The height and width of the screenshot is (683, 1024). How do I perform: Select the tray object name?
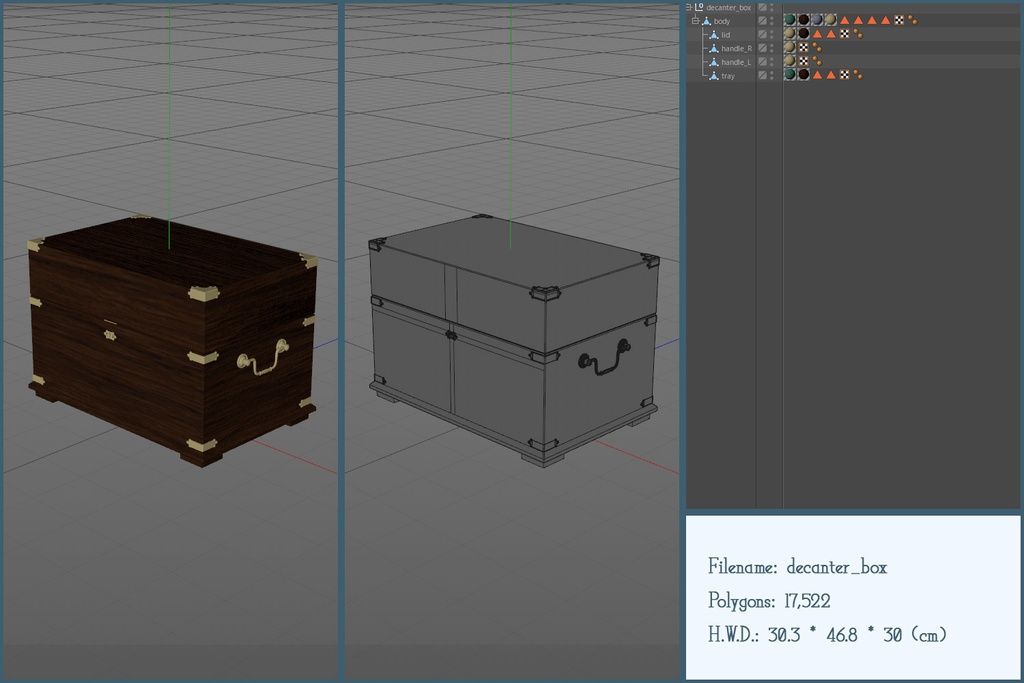(x=728, y=76)
